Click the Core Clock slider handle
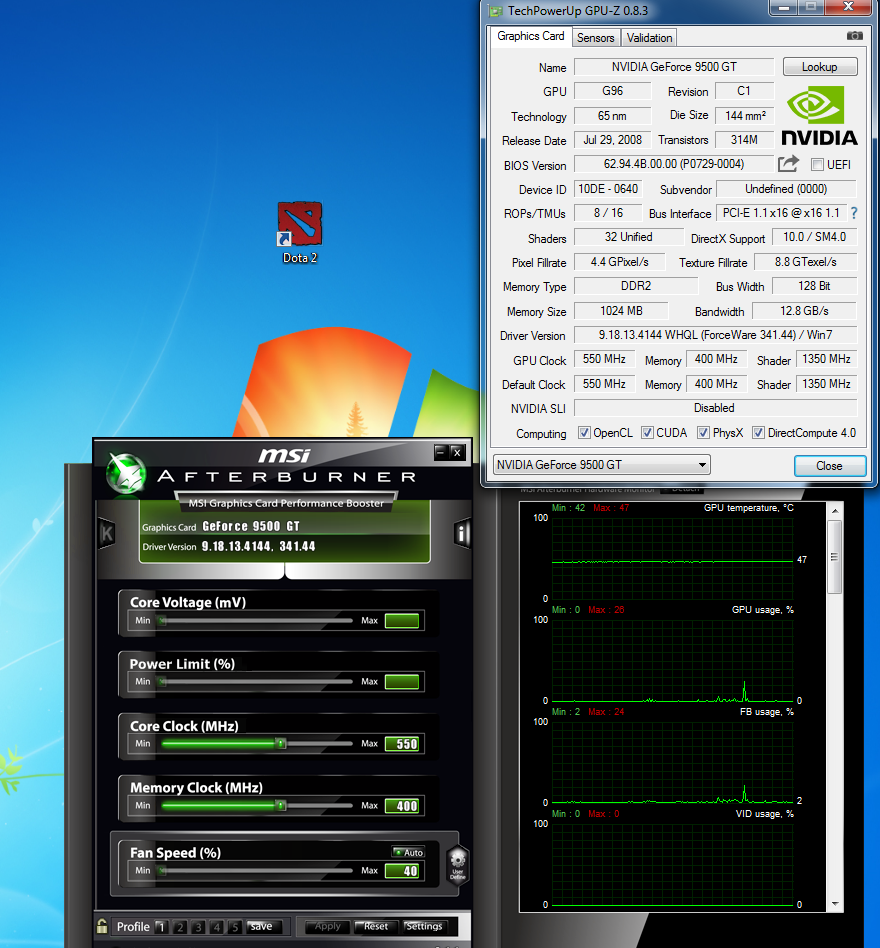The height and width of the screenshot is (948, 880). coord(280,743)
